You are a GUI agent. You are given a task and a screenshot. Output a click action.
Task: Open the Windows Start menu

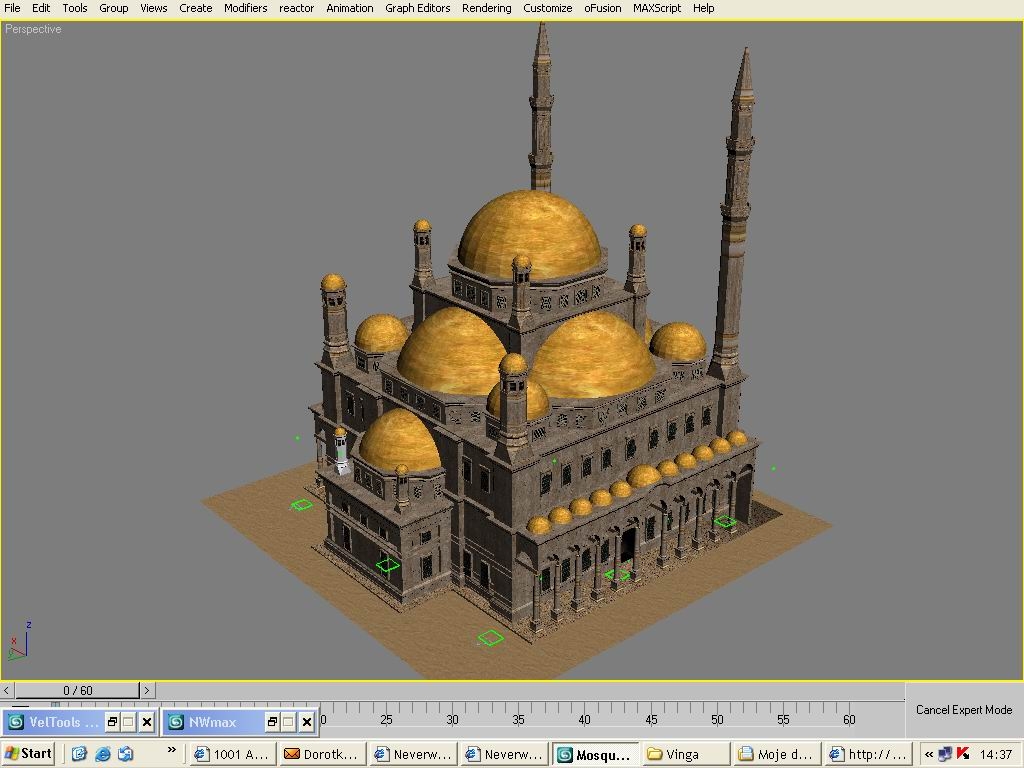(x=28, y=754)
